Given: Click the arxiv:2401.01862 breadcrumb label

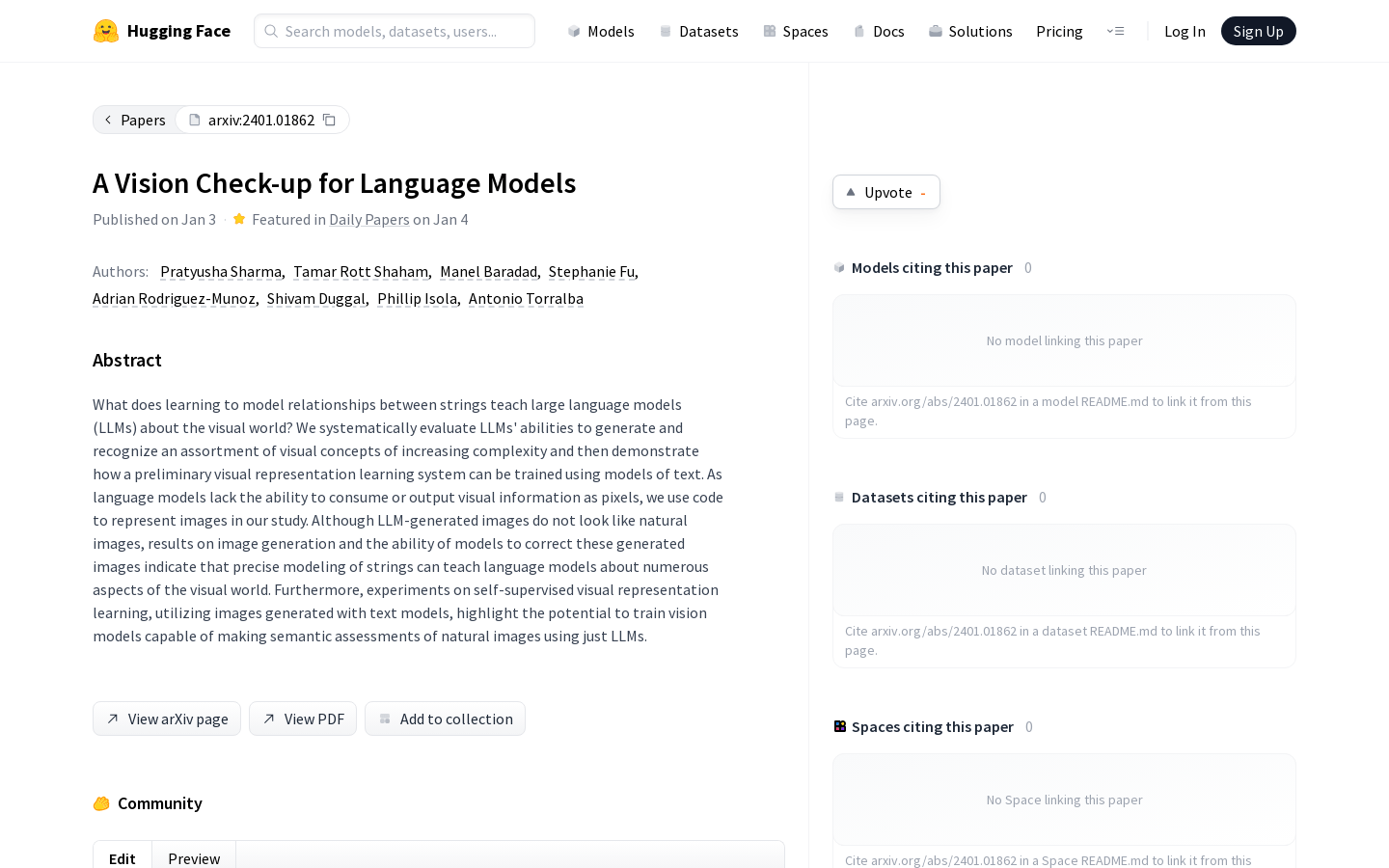Looking at the screenshot, I should click(261, 120).
